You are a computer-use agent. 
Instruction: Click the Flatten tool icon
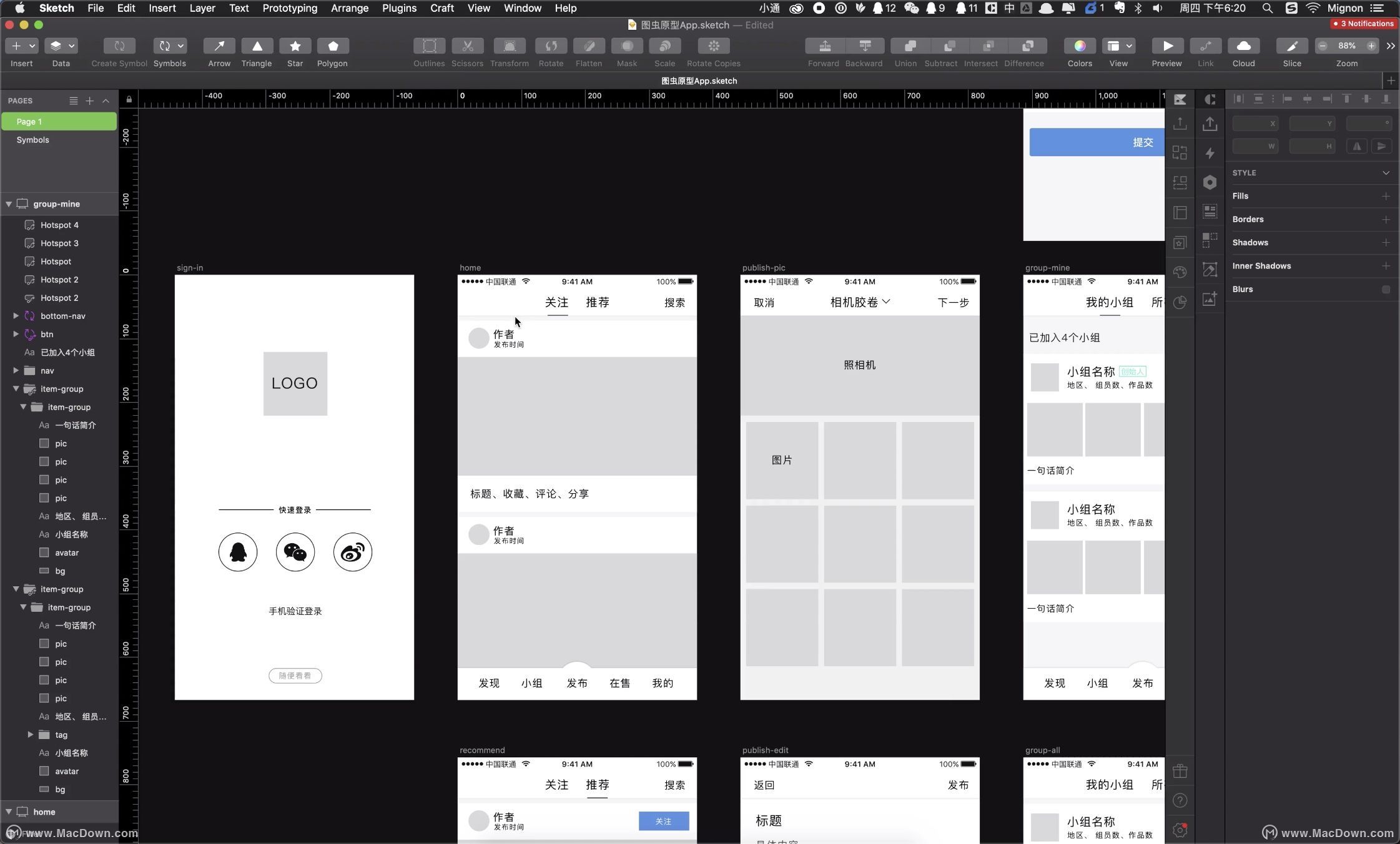[x=589, y=46]
